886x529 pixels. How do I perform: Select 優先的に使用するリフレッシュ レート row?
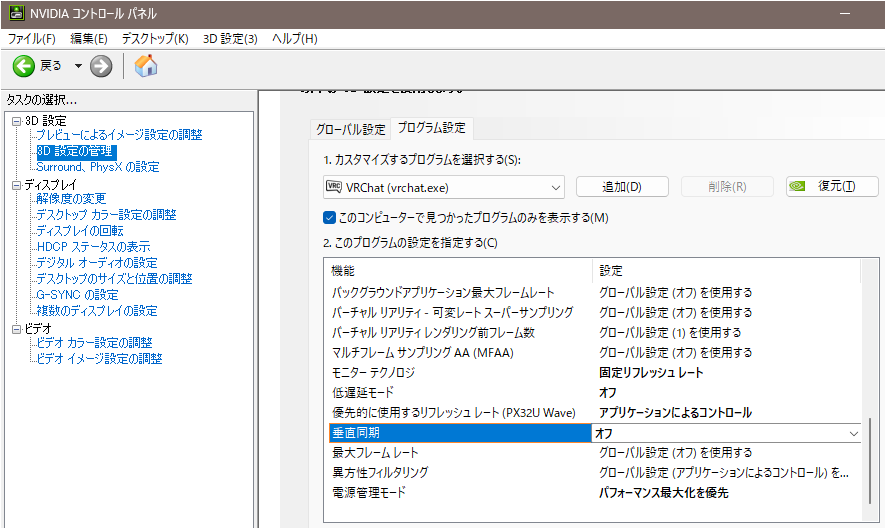(595, 413)
